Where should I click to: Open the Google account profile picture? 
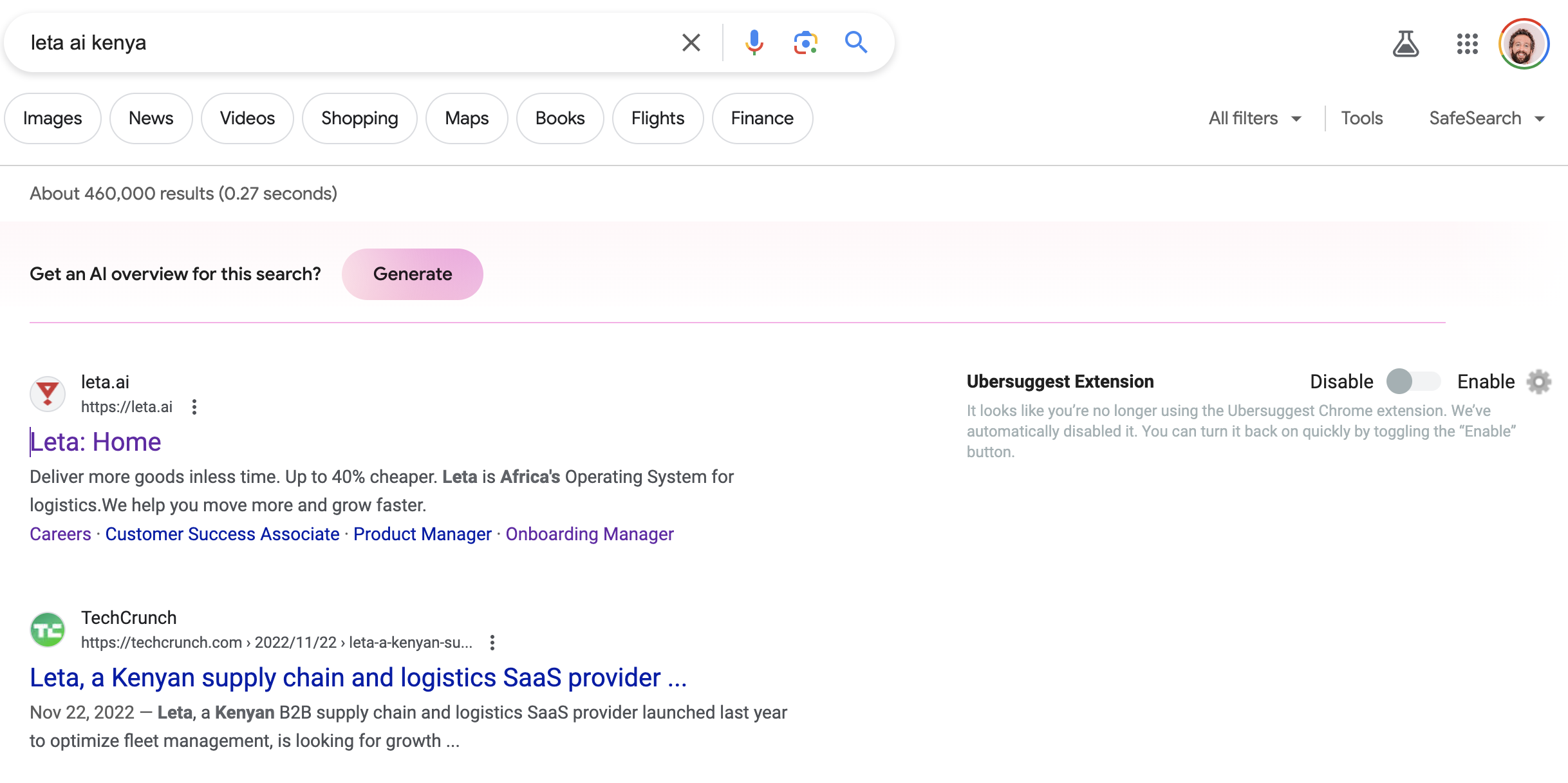[x=1523, y=44]
